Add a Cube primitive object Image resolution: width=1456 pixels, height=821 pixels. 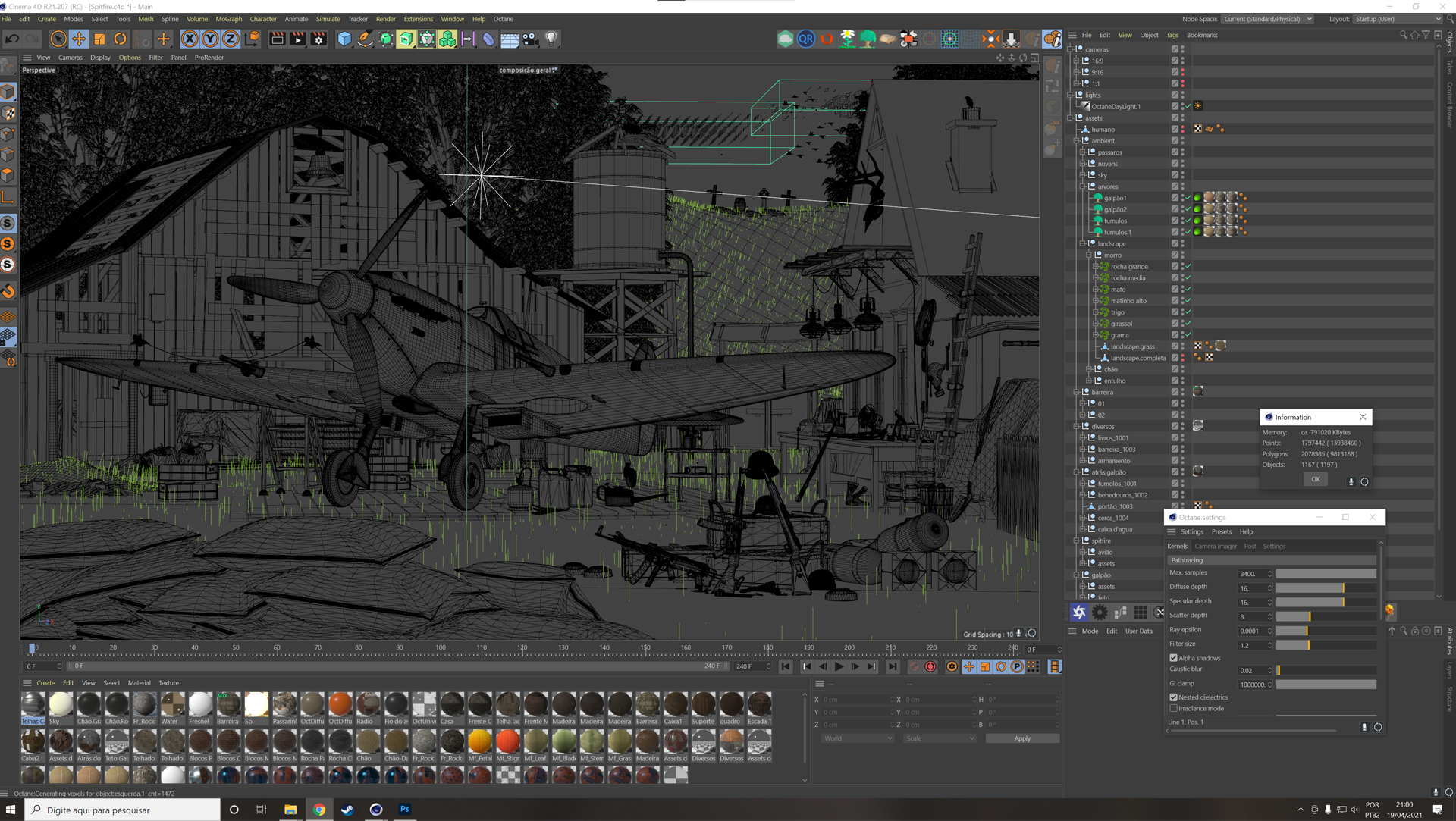coord(344,39)
